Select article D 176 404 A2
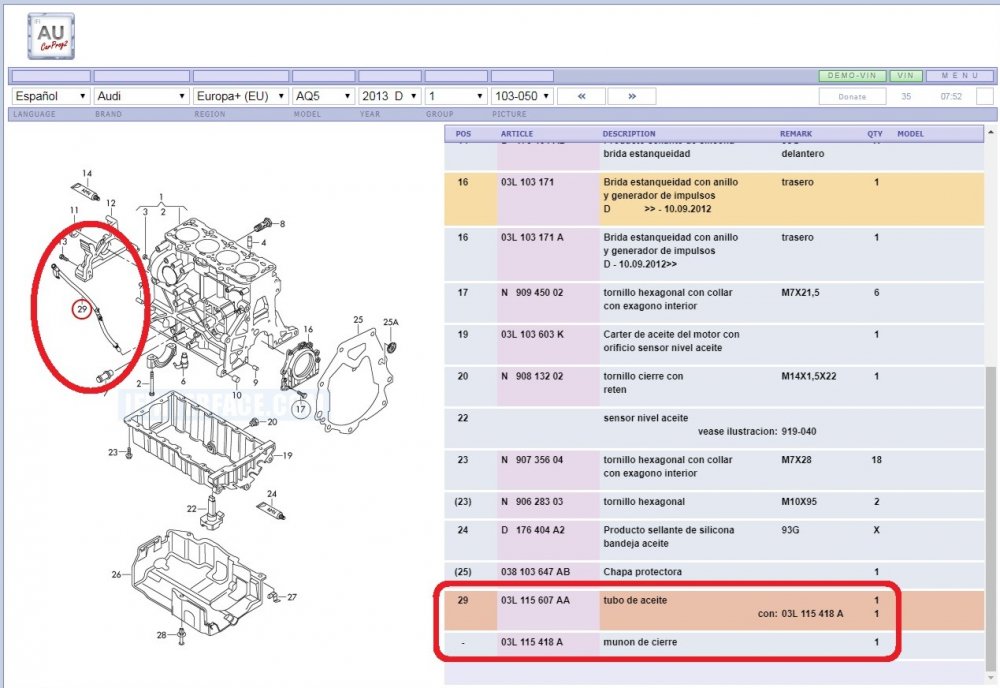This screenshot has height=688, width=1000. pyautogui.click(x=533, y=530)
